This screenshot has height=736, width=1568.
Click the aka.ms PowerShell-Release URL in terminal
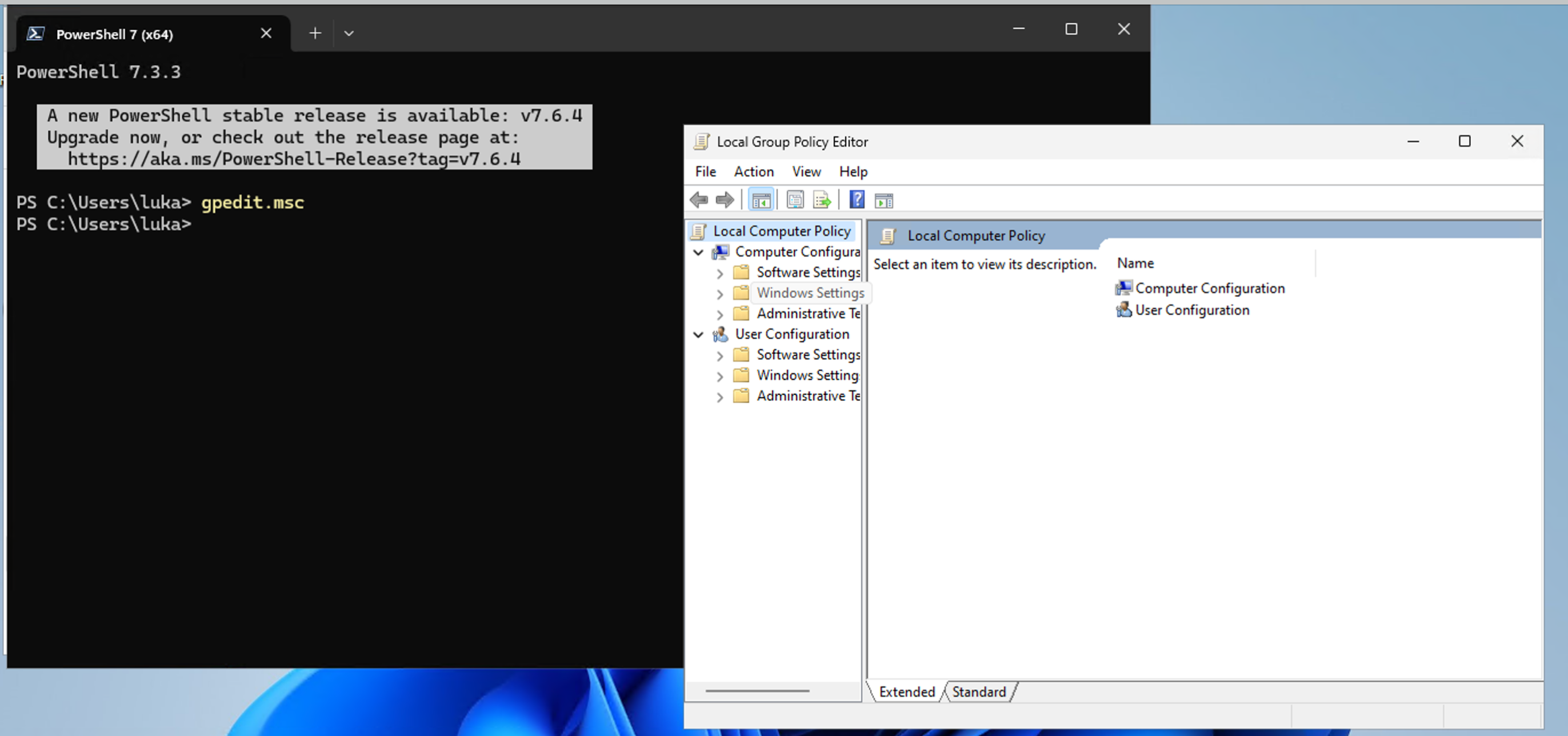coord(294,159)
